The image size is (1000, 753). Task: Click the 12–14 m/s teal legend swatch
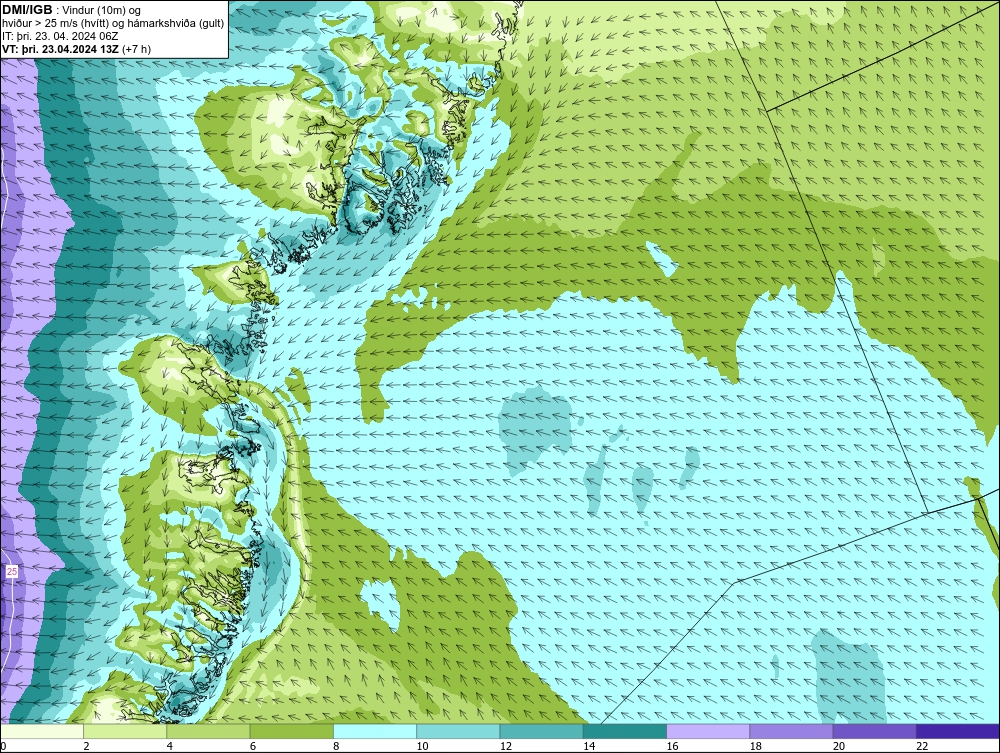tap(541, 731)
